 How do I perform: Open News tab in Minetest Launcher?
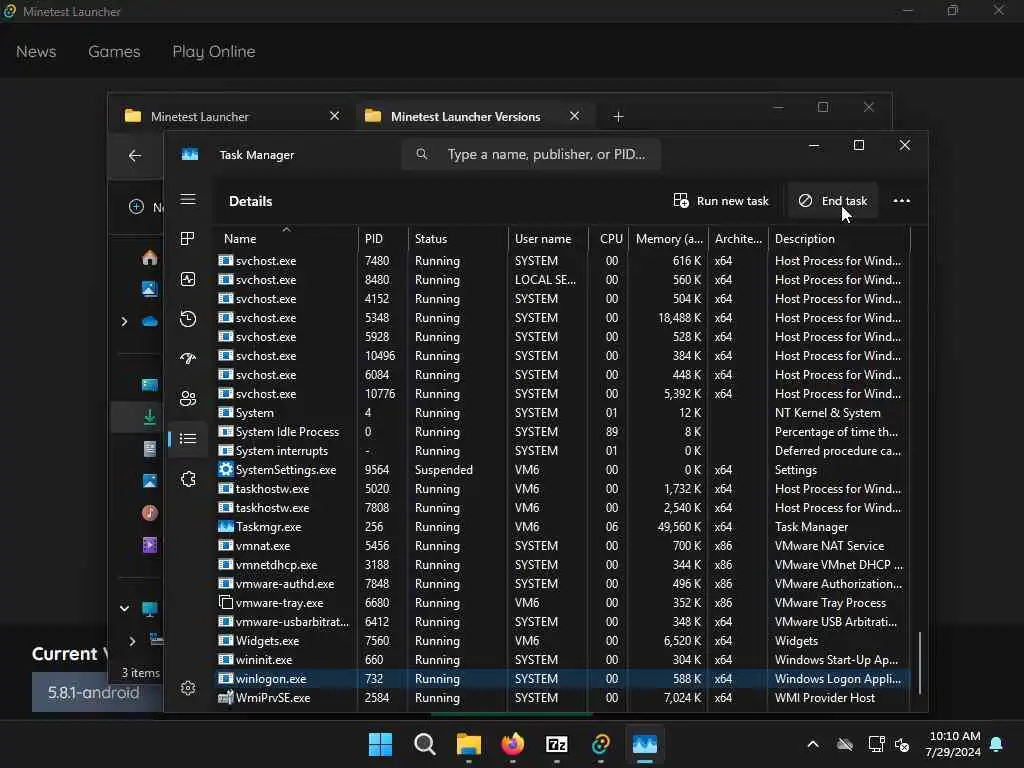(36, 52)
